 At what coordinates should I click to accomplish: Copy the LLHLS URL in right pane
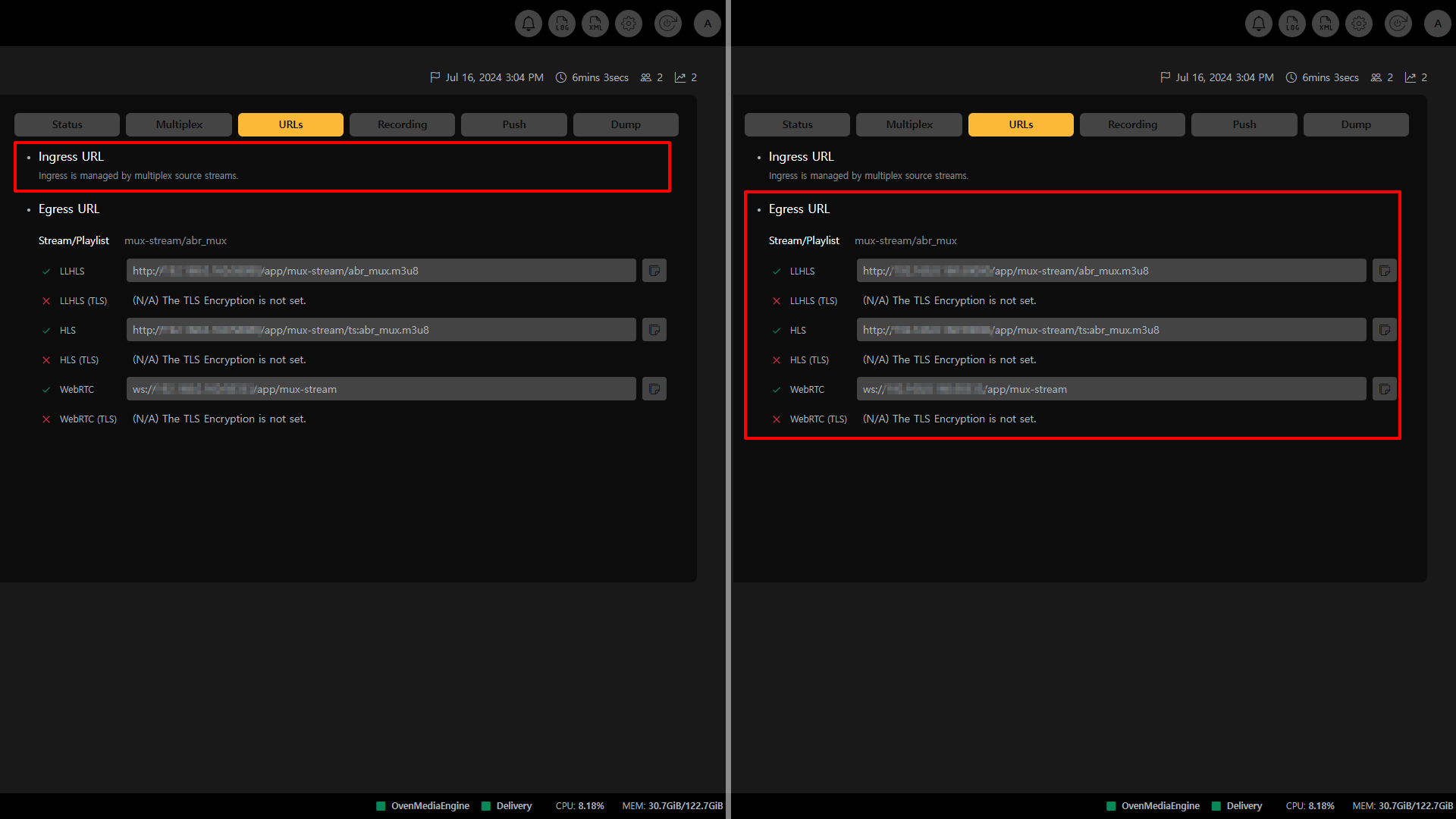click(1384, 271)
